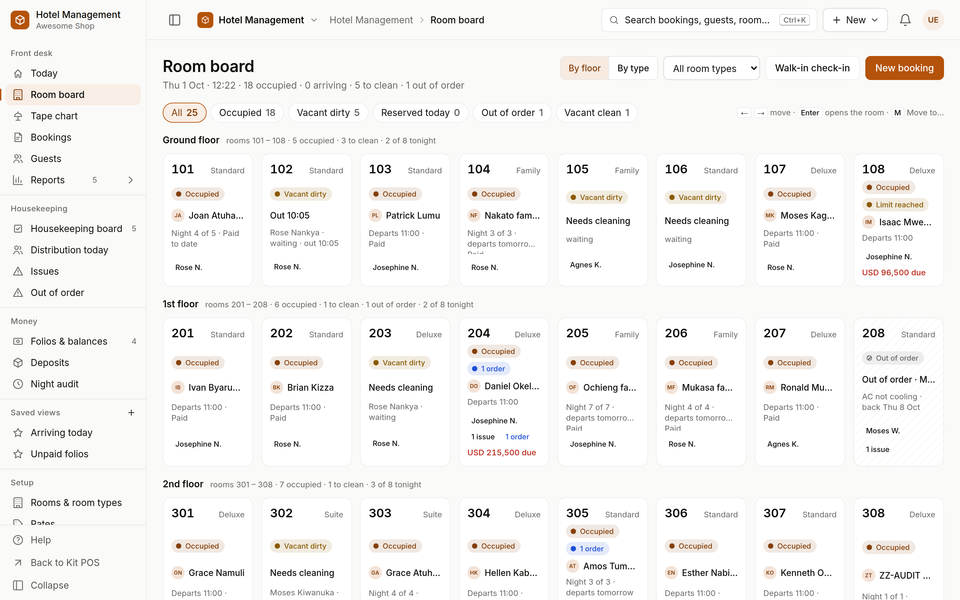This screenshot has height=600, width=960.
Task: Expand the Reports submenu chevron
Action: click(x=130, y=180)
